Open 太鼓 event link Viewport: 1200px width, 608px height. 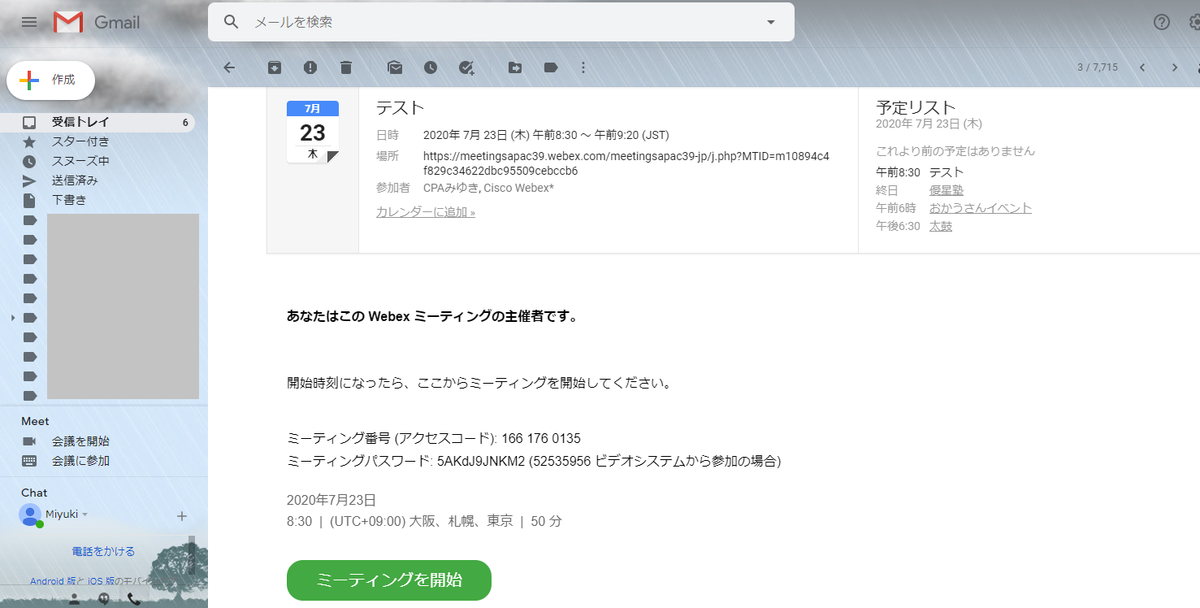[x=940, y=226]
